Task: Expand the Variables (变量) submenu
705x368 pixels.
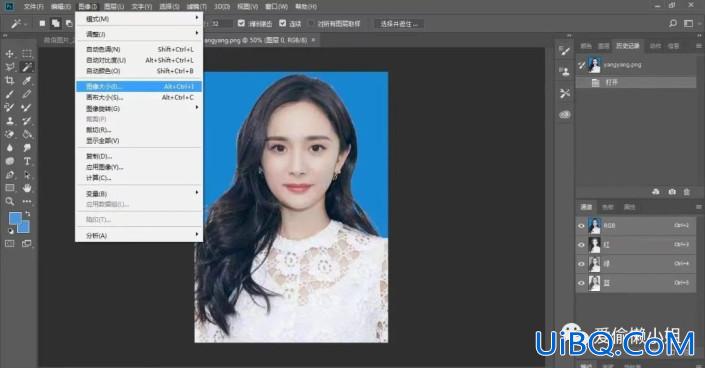Action: tap(139, 193)
